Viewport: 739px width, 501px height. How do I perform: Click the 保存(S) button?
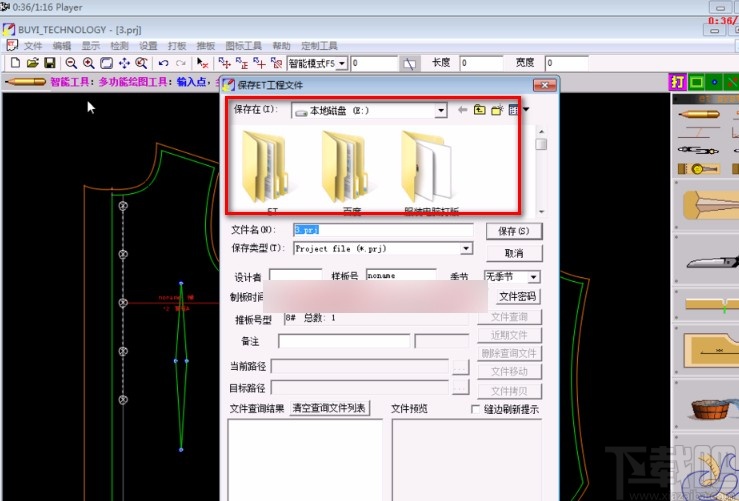tap(514, 231)
